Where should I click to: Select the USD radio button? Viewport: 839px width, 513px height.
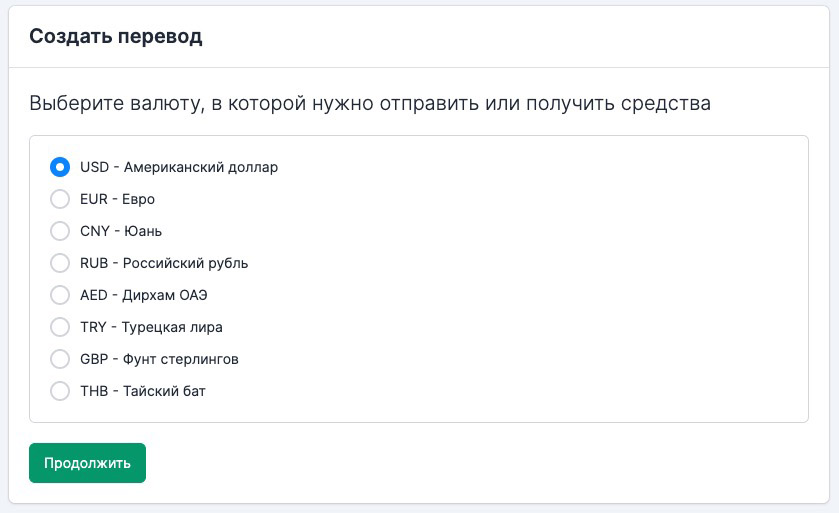coord(60,167)
